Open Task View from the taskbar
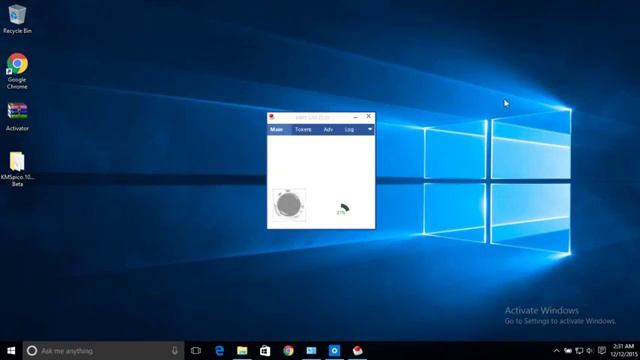 click(x=196, y=351)
